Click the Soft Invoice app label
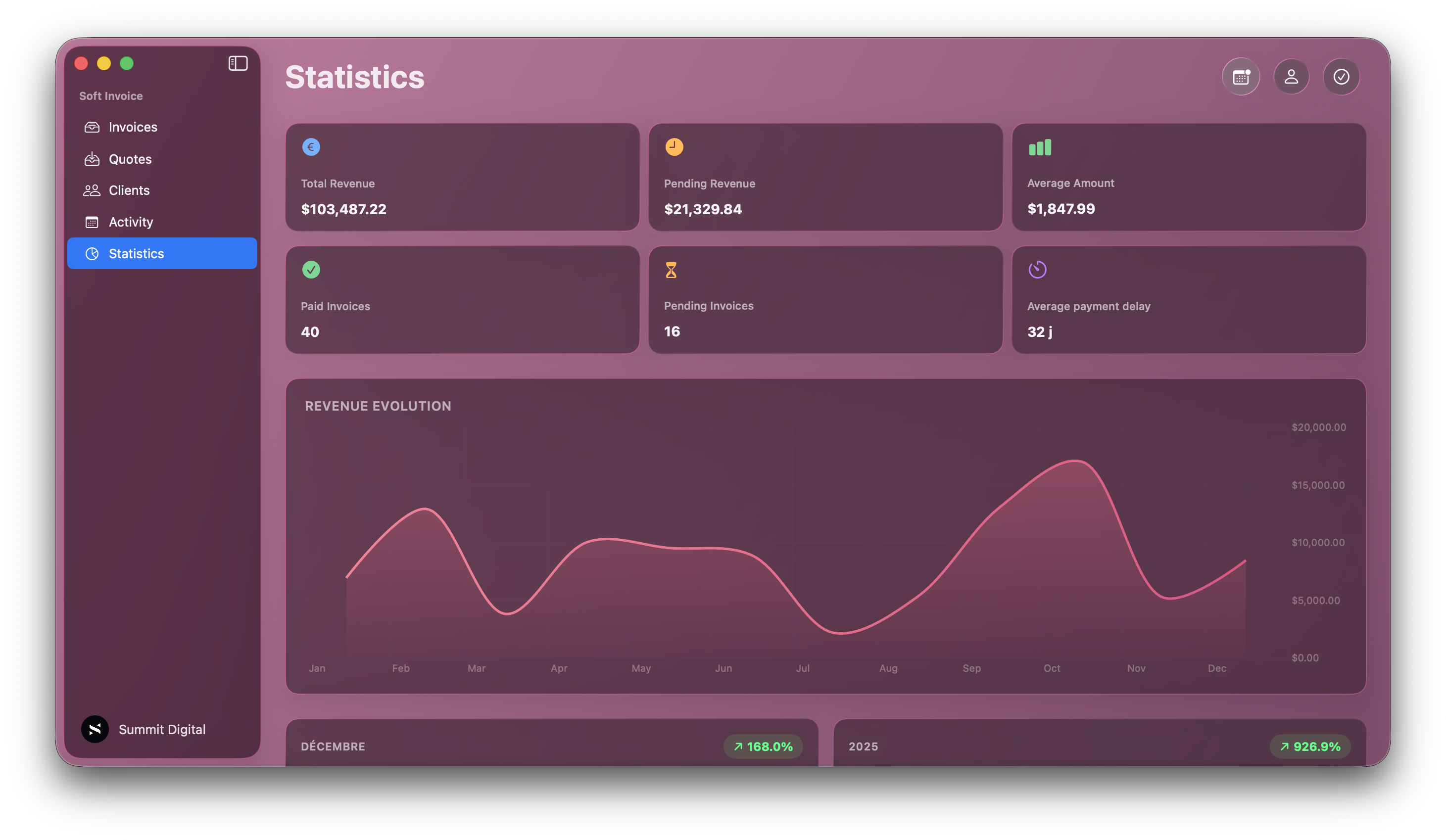The height and width of the screenshot is (840, 1446). click(x=111, y=96)
